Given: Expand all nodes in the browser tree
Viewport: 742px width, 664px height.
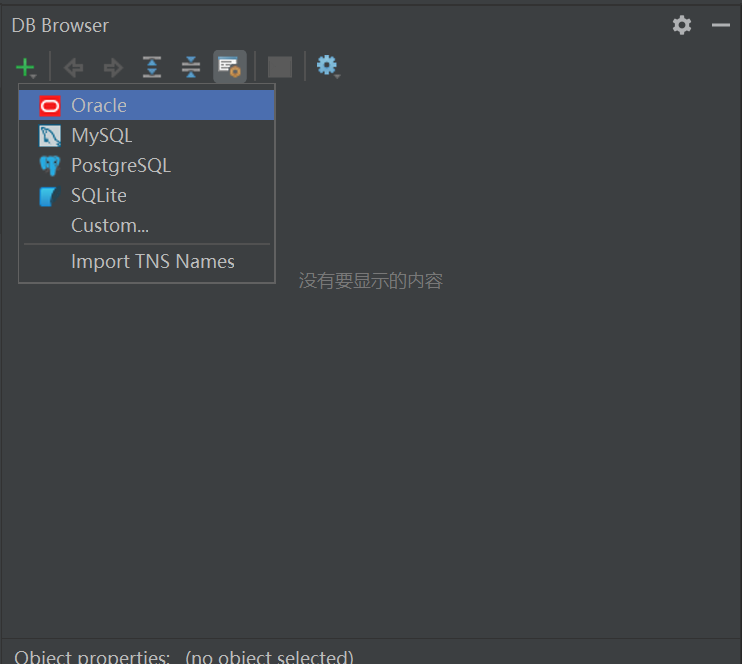Looking at the screenshot, I should coord(152,67).
